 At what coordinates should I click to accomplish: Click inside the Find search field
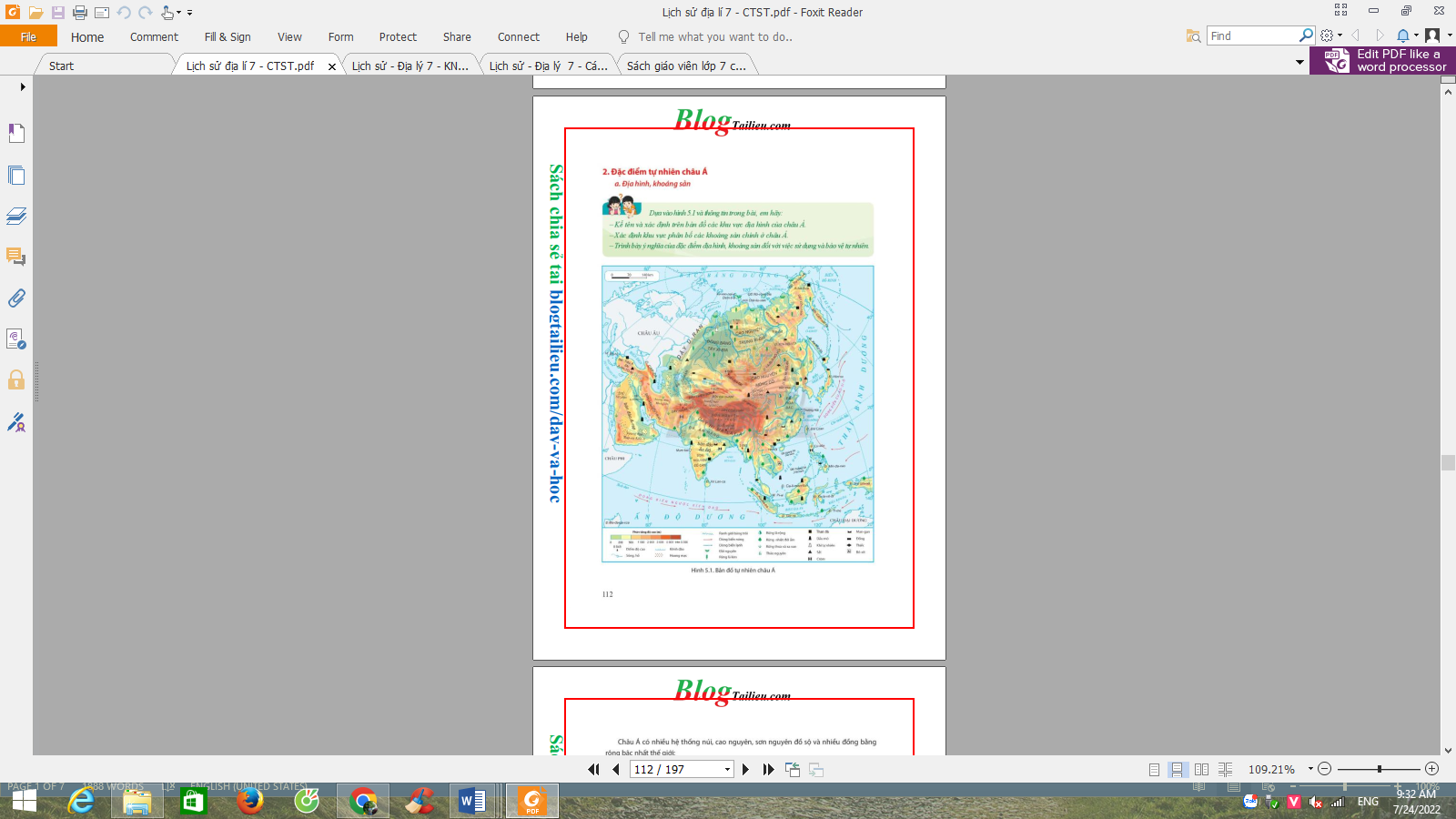[x=1252, y=36]
